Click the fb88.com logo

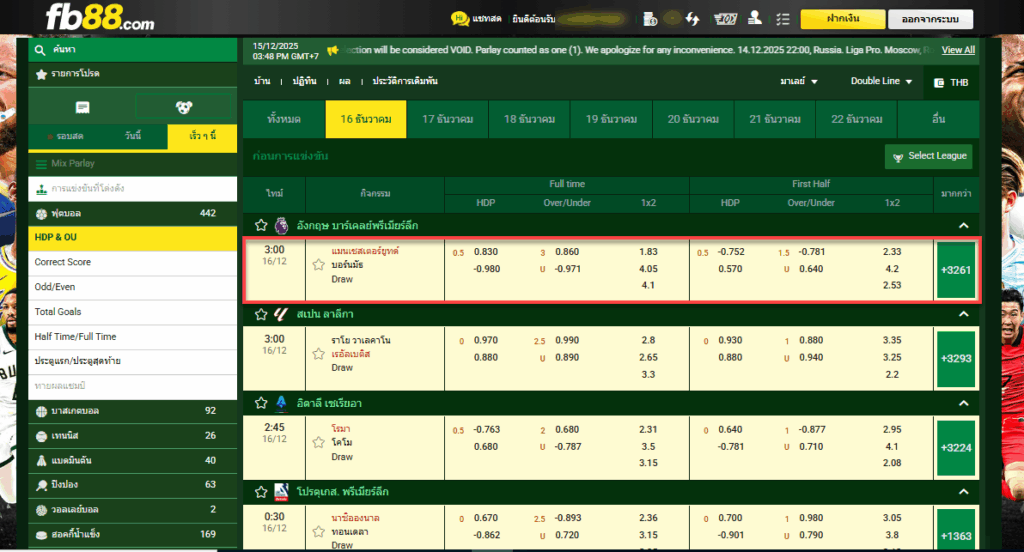100,18
